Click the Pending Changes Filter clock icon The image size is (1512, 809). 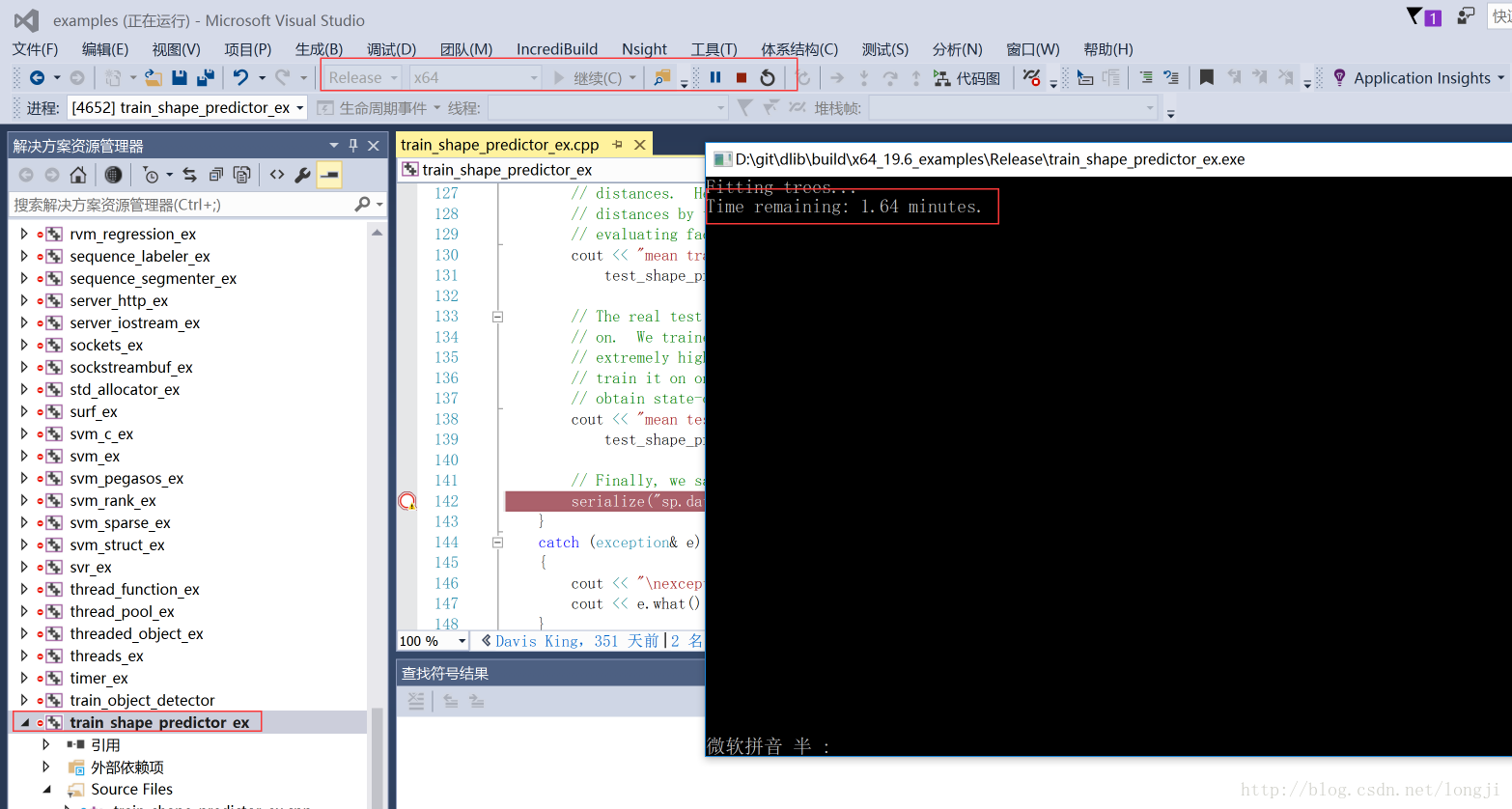[150, 175]
